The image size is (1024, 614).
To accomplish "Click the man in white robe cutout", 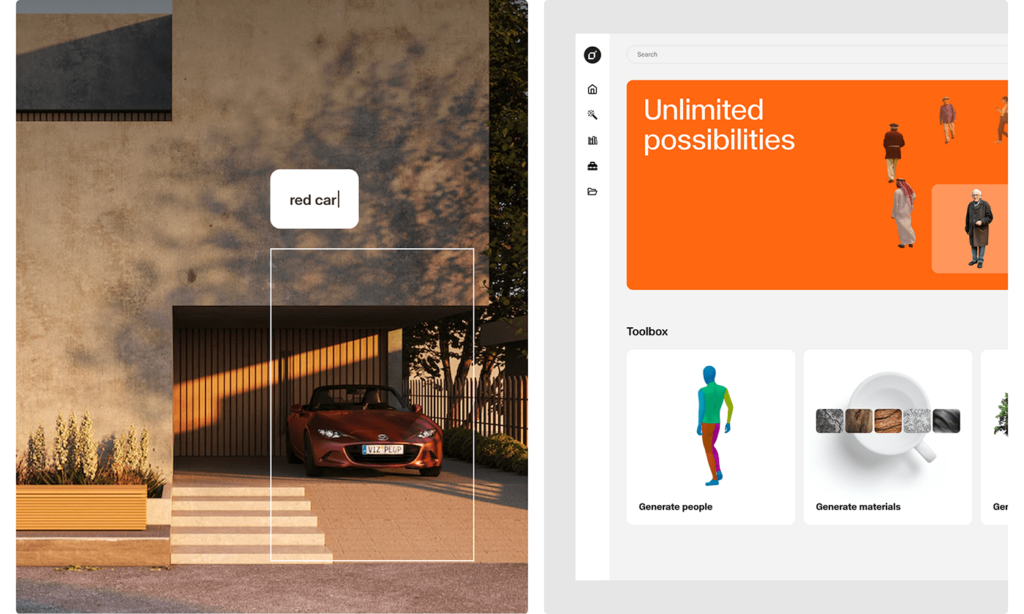I will pos(904,214).
